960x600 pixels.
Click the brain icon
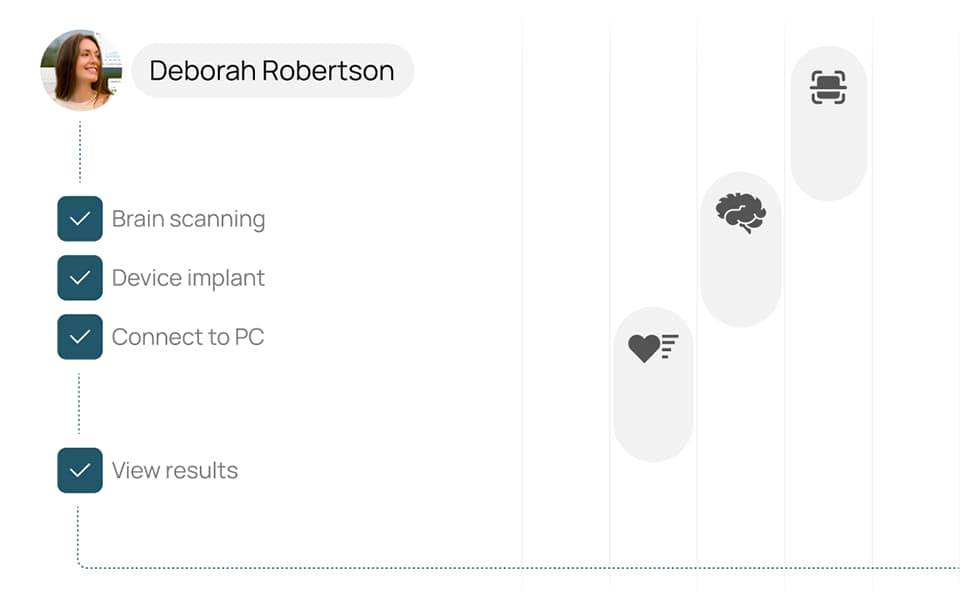click(740, 212)
